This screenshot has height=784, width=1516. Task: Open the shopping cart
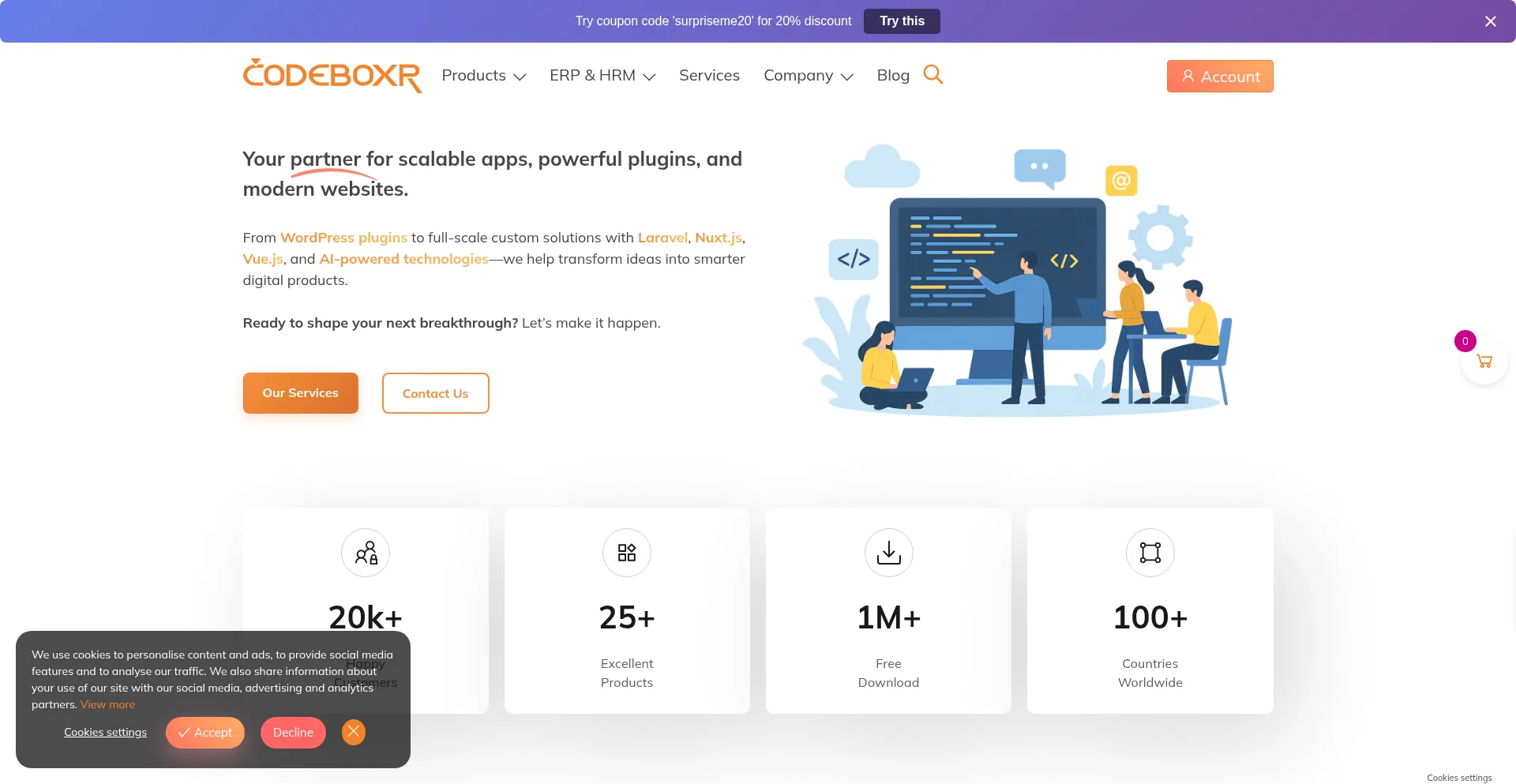coord(1484,361)
